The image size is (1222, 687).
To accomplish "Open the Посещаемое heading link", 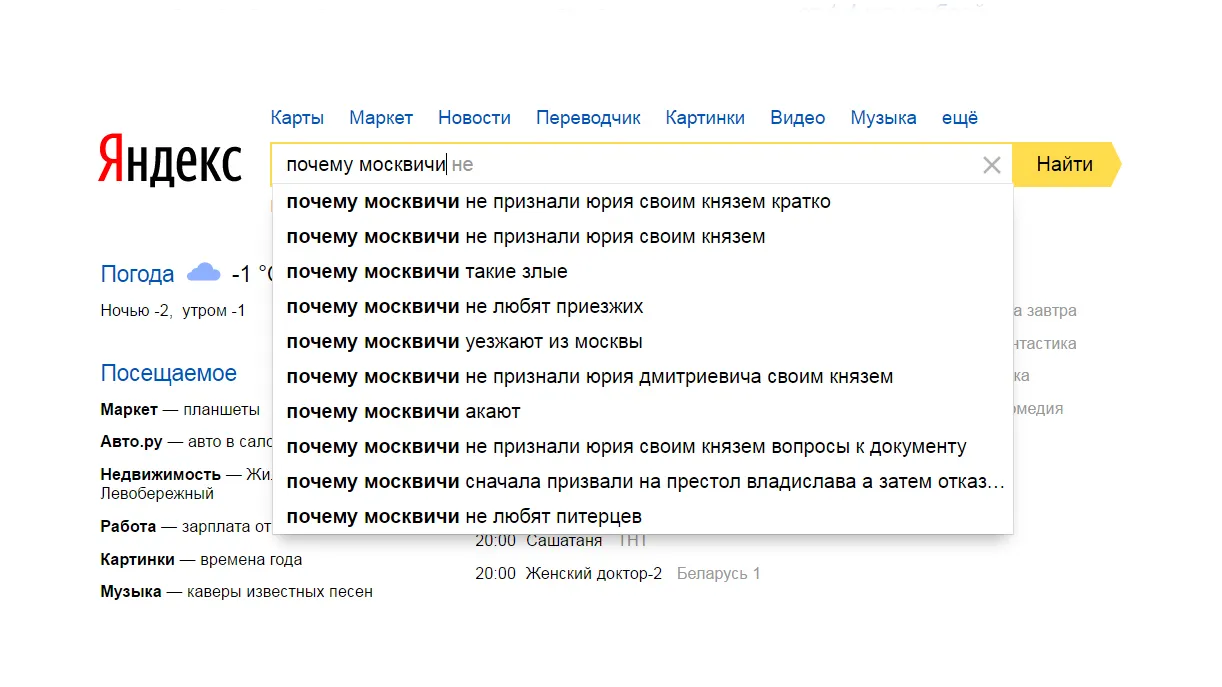I will click(x=168, y=374).
